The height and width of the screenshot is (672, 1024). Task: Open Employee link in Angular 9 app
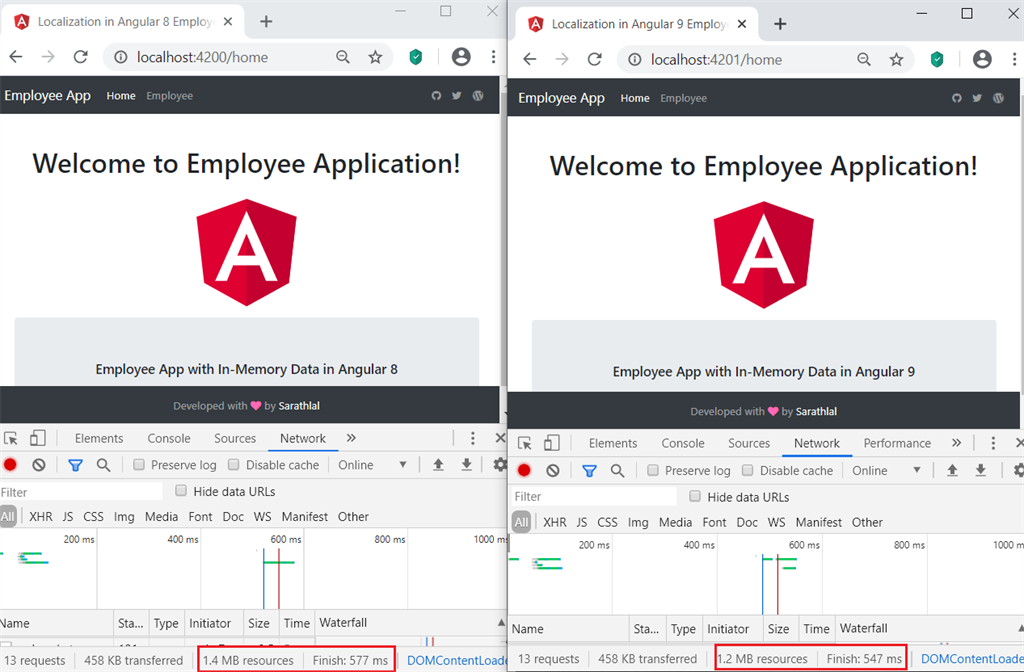[x=683, y=98]
